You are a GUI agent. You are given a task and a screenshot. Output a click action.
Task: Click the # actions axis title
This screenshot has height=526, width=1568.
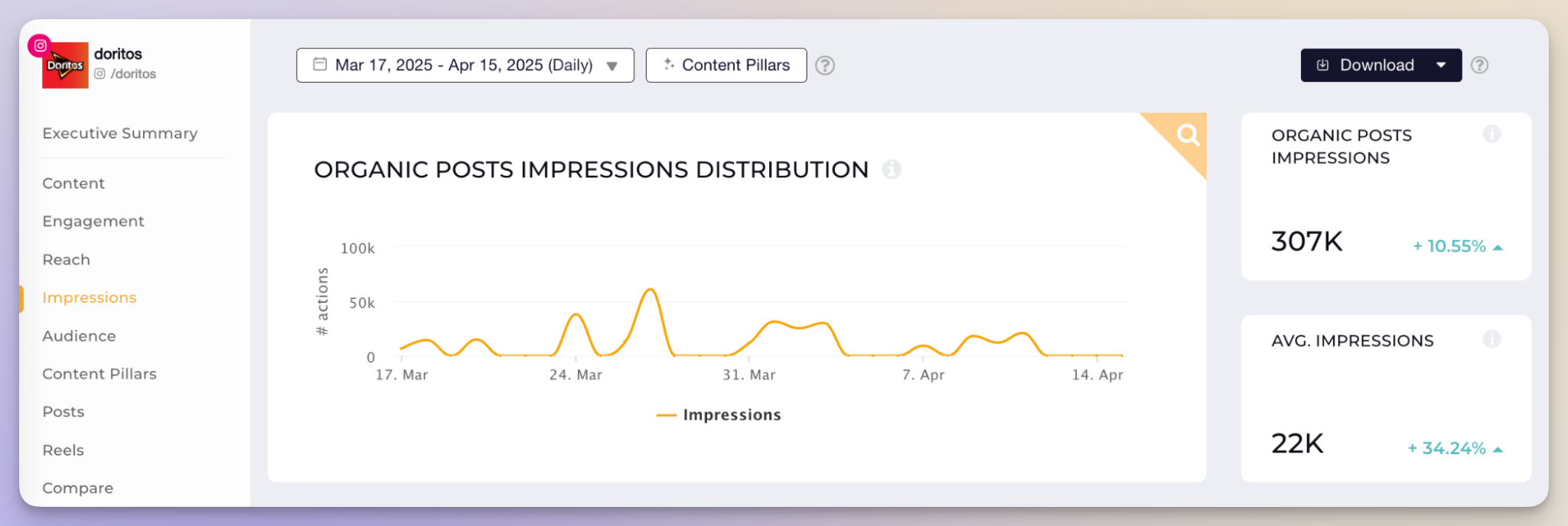pyautogui.click(x=322, y=301)
